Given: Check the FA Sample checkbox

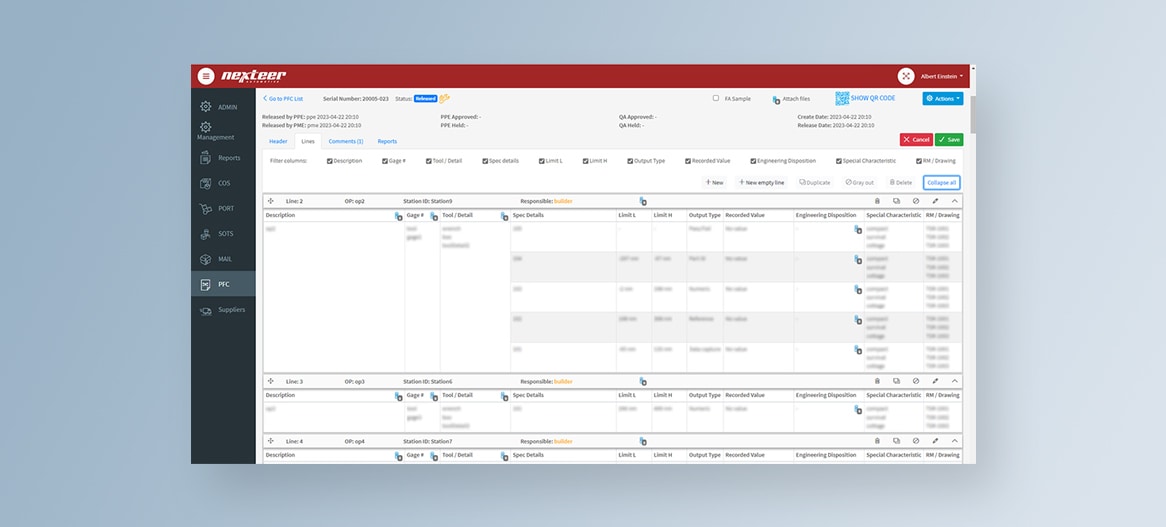Looking at the screenshot, I should click(x=716, y=98).
